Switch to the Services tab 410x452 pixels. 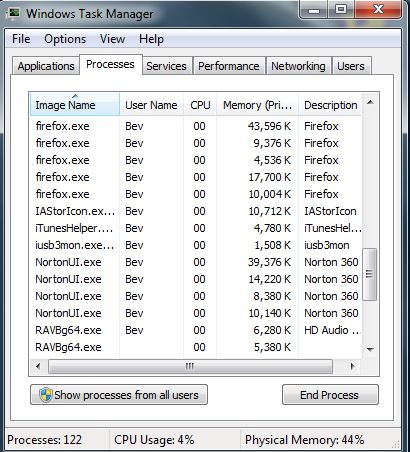click(x=167, y=66)
